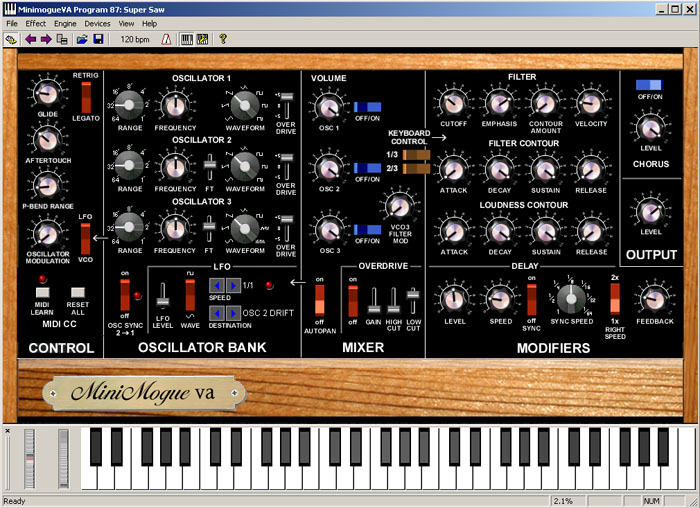This screenshot has width=700, height=508.
Task: Click the Oscillator 1 Waveform selector dial
Action: 245,105
